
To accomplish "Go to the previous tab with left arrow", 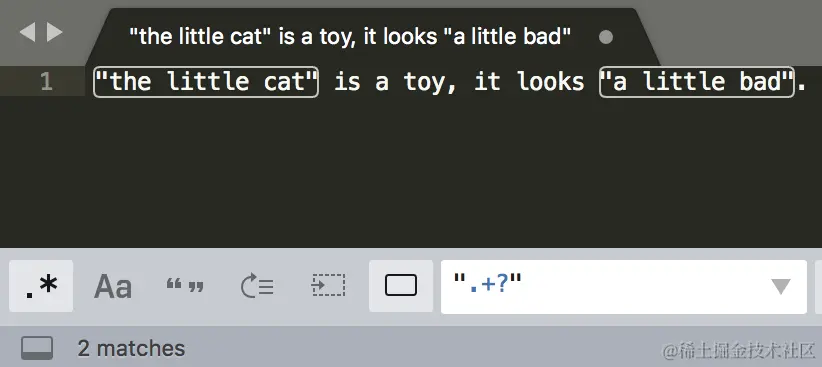I will click(x=27, y=33).
